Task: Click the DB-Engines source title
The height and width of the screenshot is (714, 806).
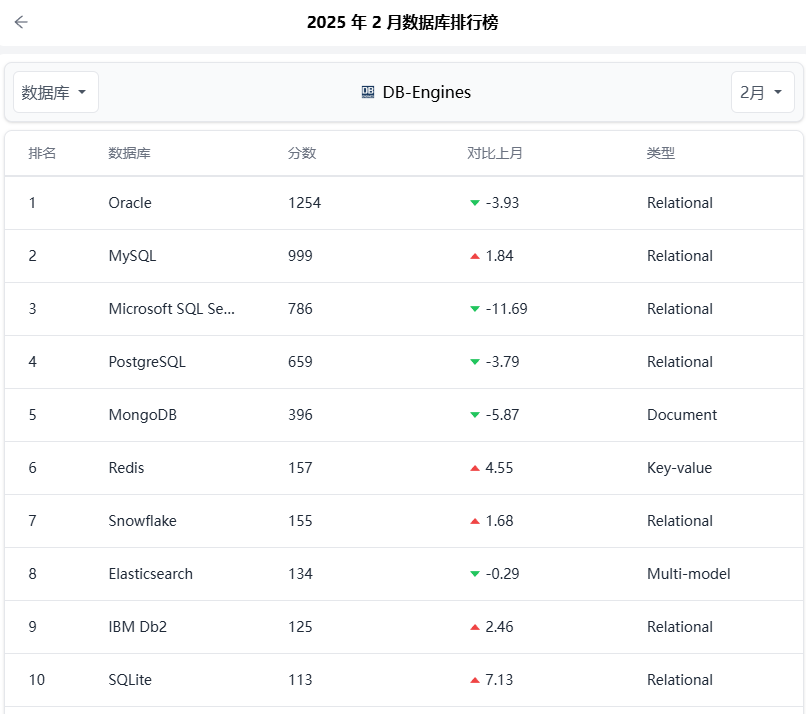Action: click(x=427, y=93)
